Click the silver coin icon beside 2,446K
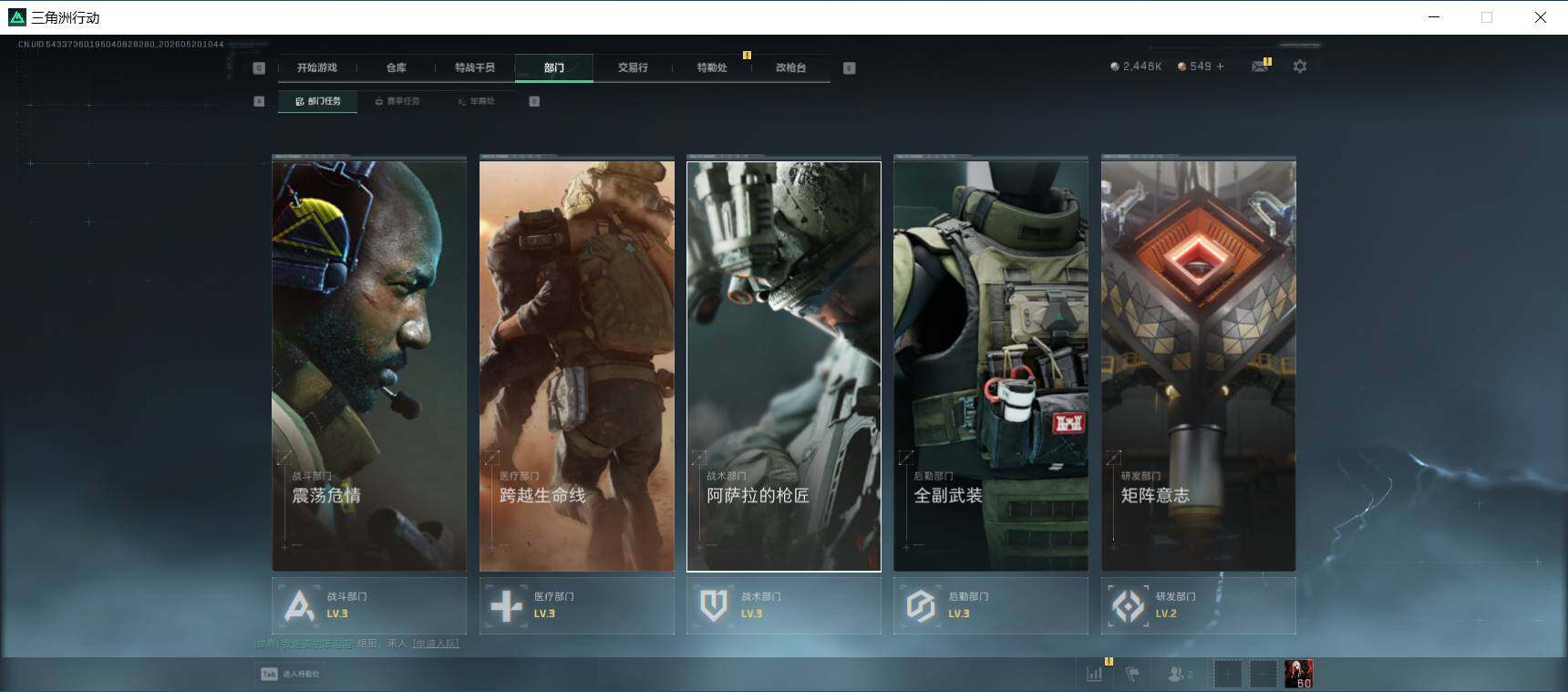 click(1114, 67)
